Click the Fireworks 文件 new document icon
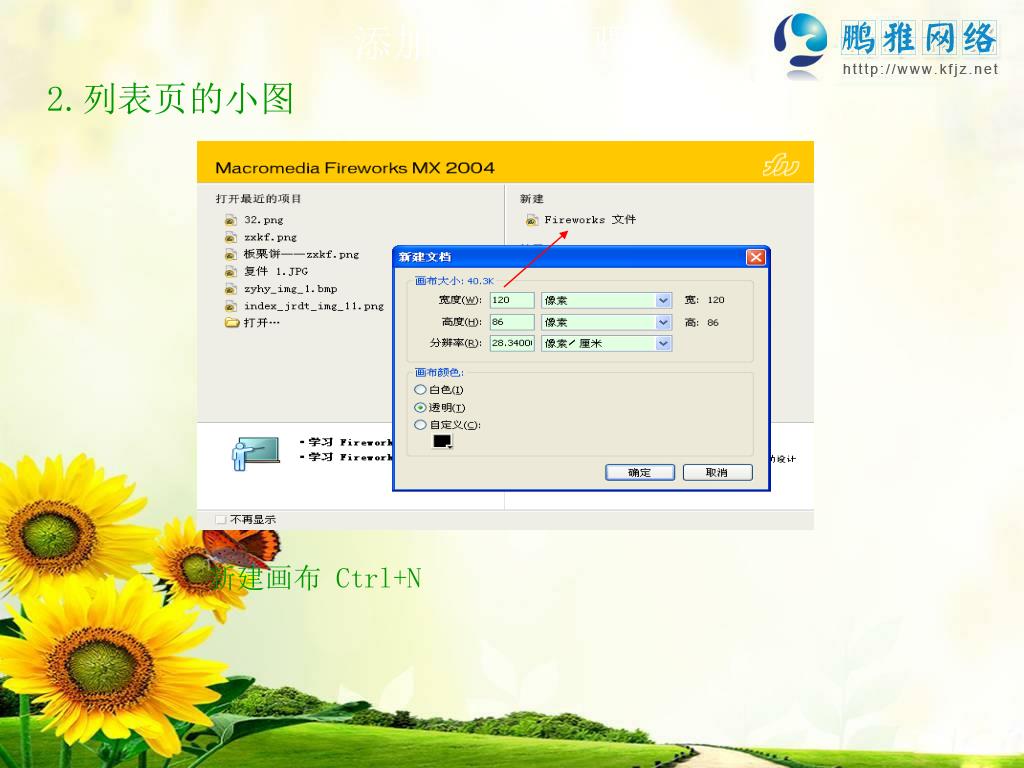 (x=532, y=220)
